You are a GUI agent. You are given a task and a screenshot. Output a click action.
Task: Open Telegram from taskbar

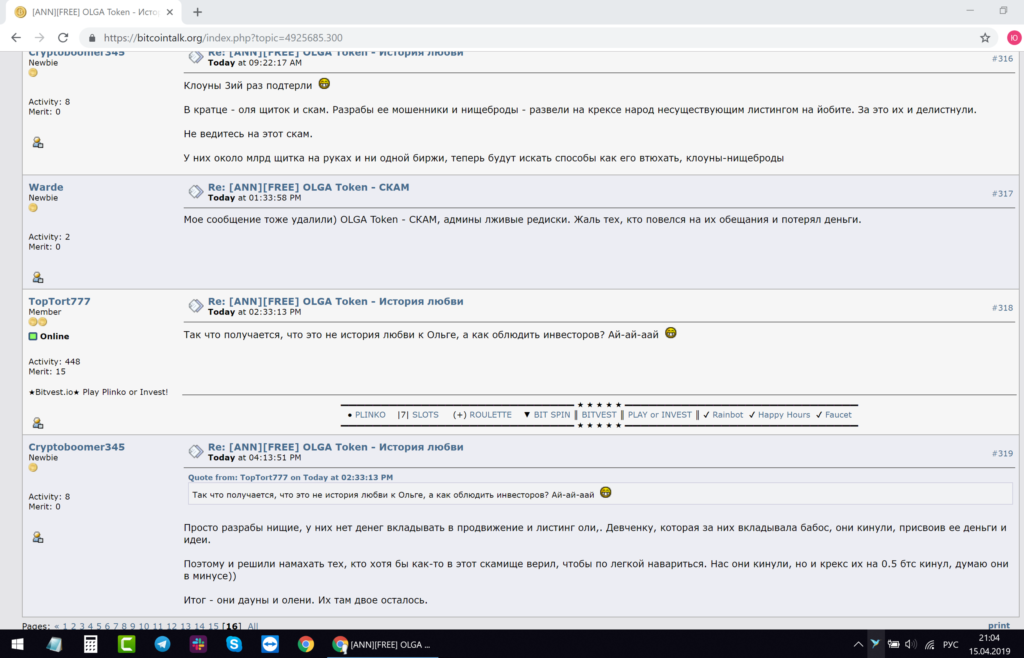coord(162,644)
